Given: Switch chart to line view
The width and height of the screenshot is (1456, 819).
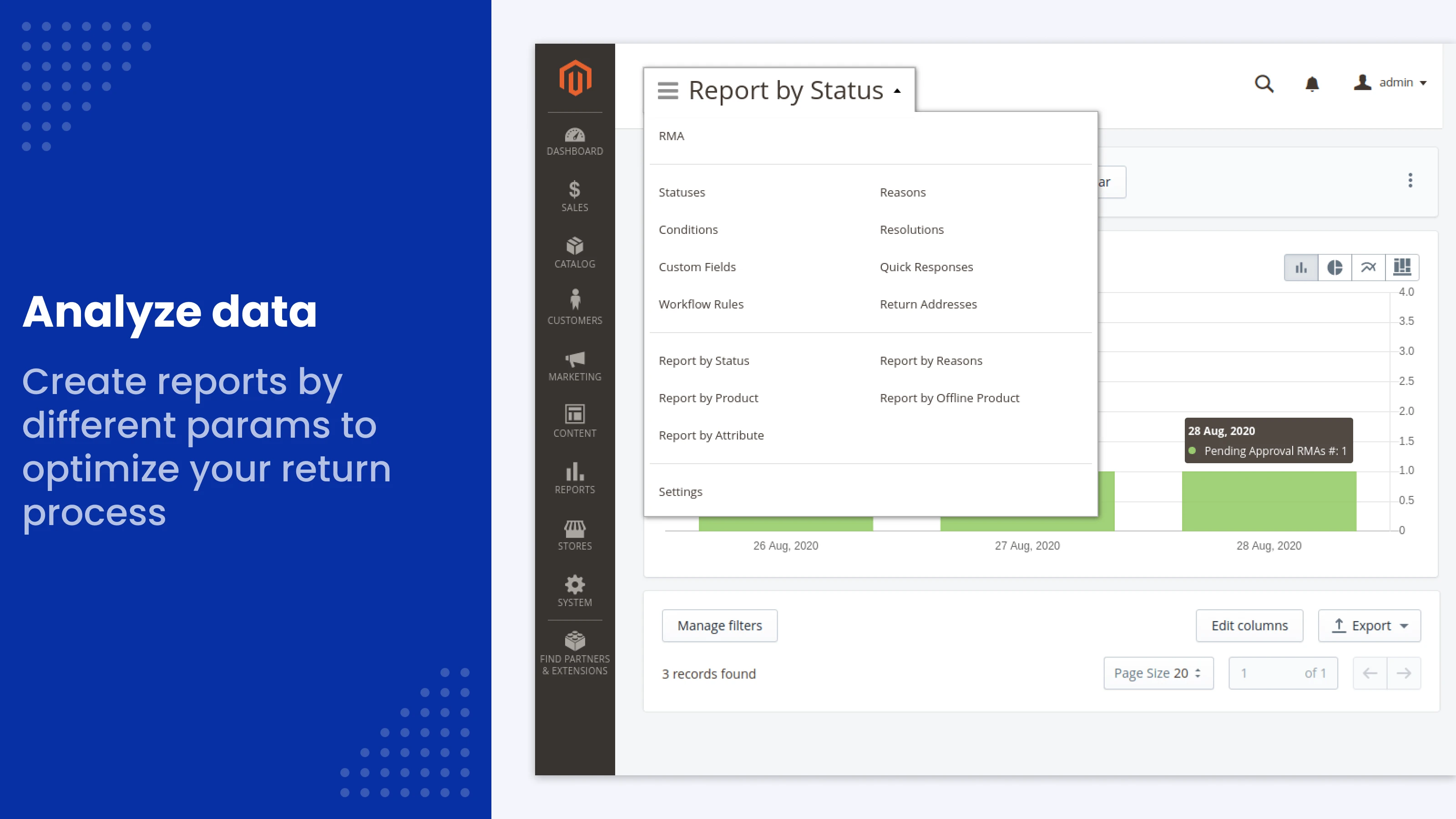Looking at the screenshot, I should (1368, 267).
